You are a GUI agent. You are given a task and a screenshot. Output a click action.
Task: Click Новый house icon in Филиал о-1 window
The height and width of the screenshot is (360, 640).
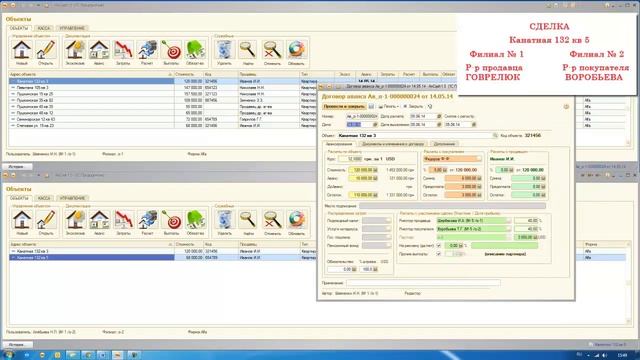click(22, 50)
